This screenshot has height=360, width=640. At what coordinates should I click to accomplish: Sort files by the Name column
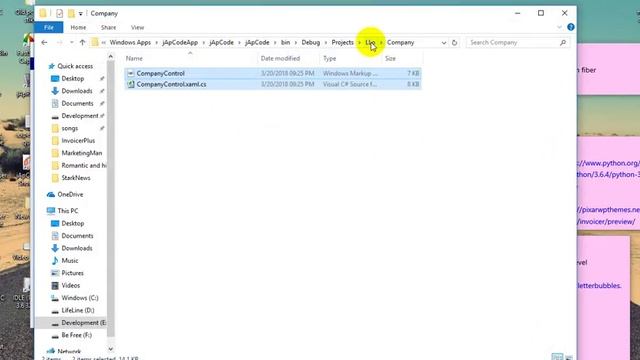coord(134,58)
